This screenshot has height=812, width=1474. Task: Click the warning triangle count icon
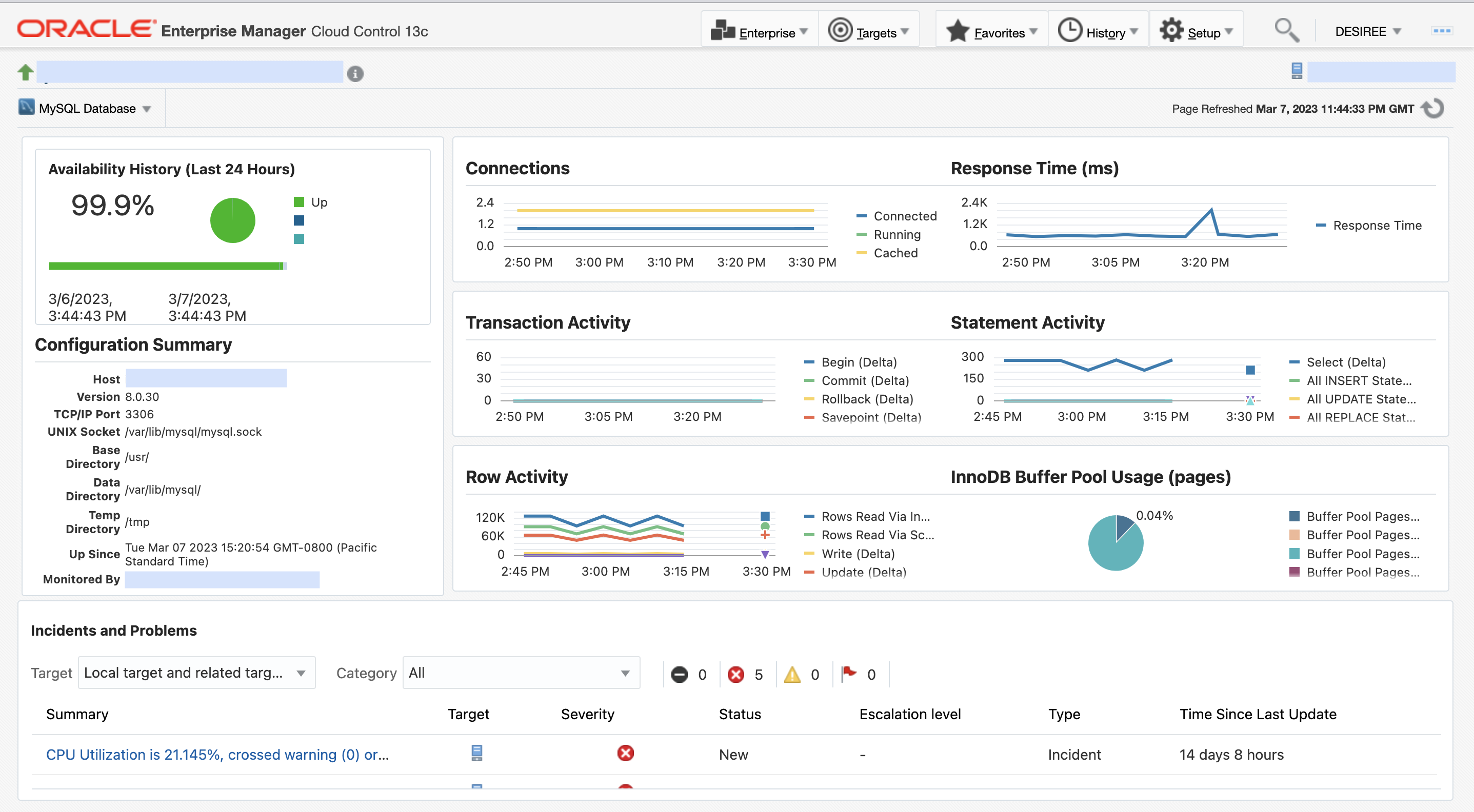[792, 675]
